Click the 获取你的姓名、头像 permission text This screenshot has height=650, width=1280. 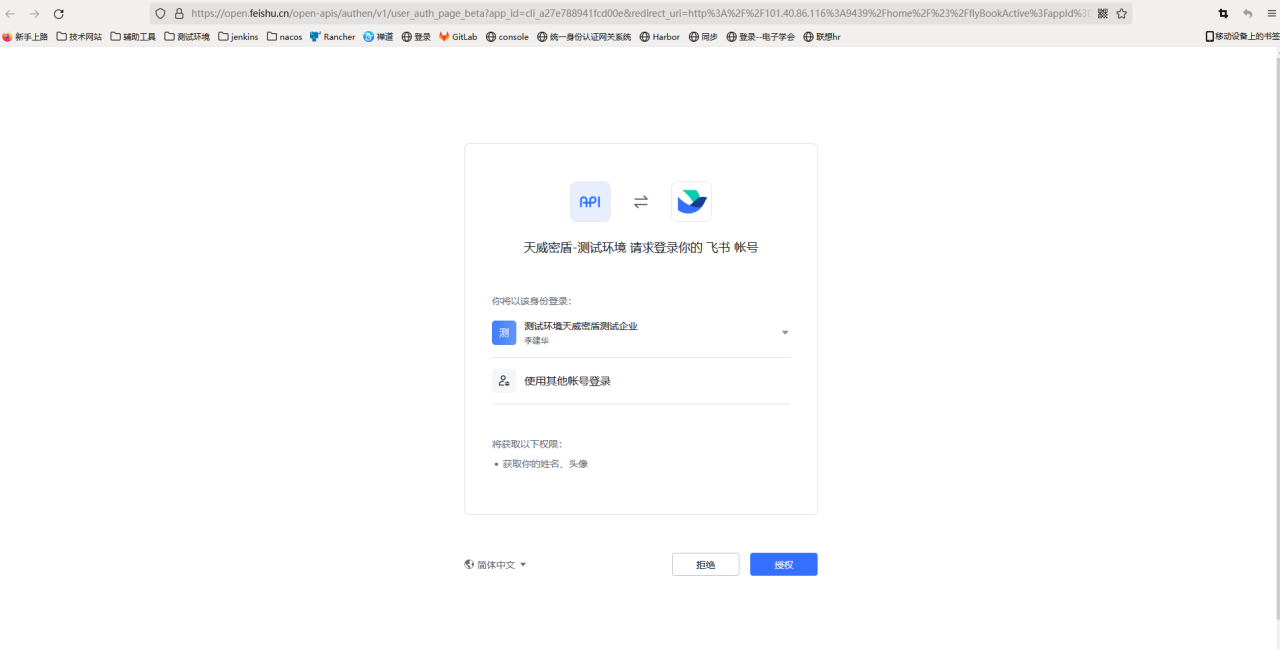click(545, 464)
